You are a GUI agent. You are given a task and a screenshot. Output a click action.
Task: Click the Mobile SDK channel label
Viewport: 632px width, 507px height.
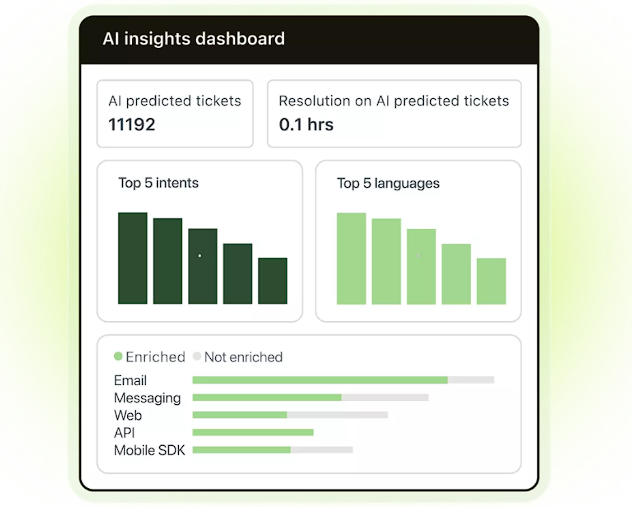(148, 450)
